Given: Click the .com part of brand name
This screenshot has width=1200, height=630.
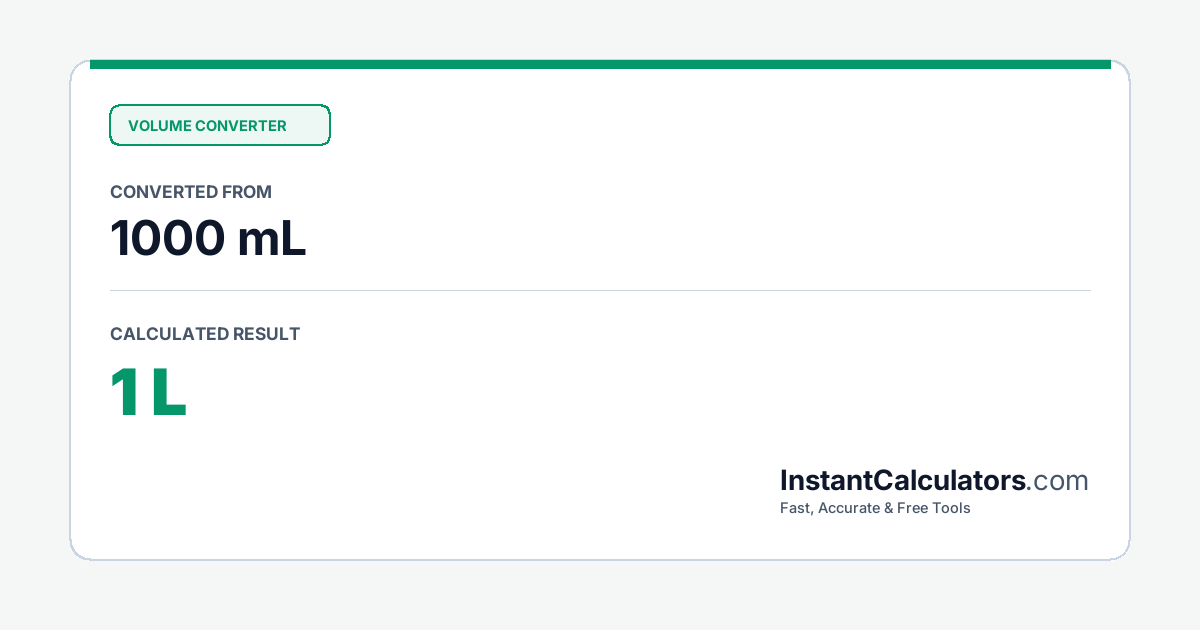Looking at the screenshot, I should point(1058,481).
